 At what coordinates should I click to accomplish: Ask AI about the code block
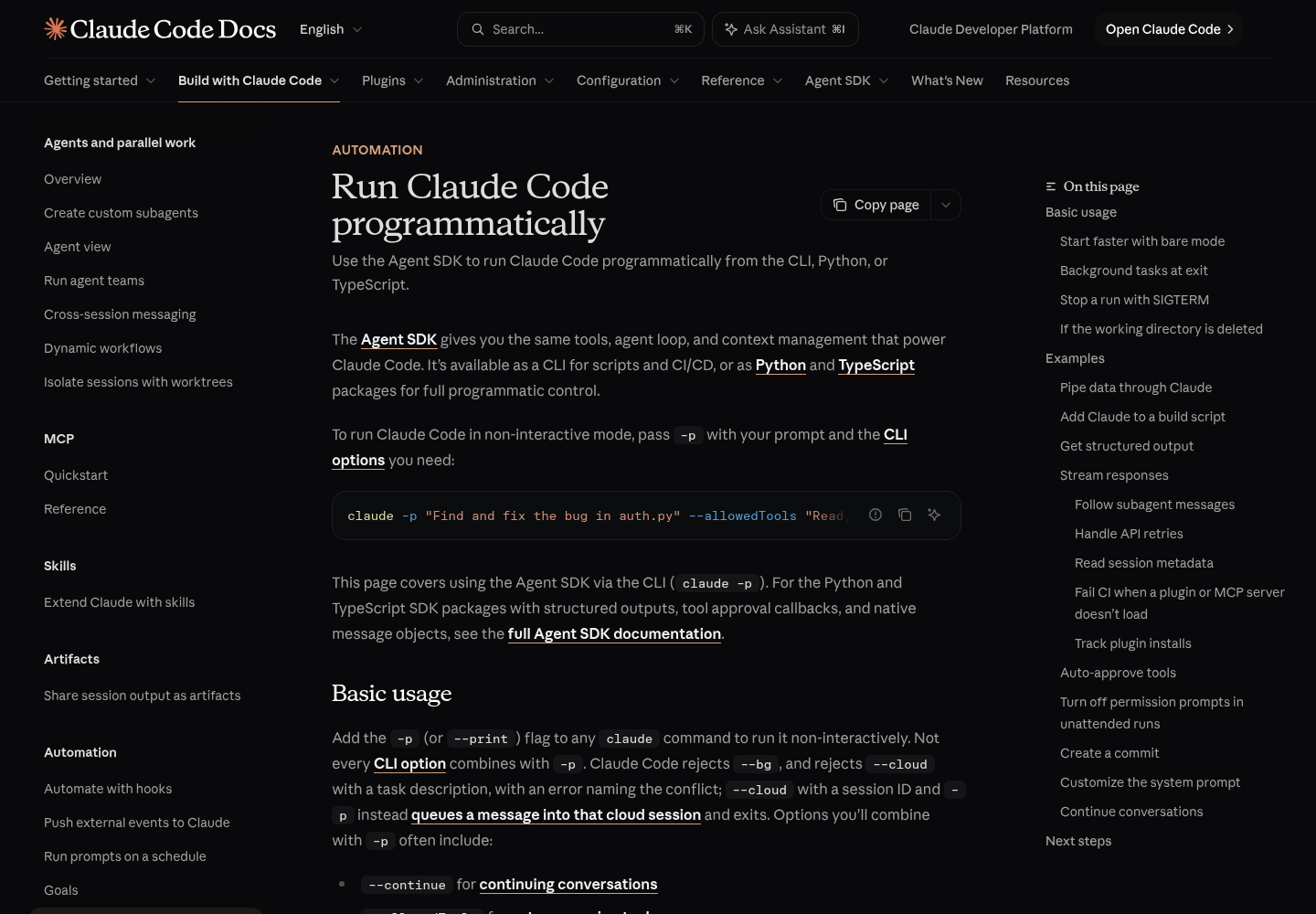point(934,515)
